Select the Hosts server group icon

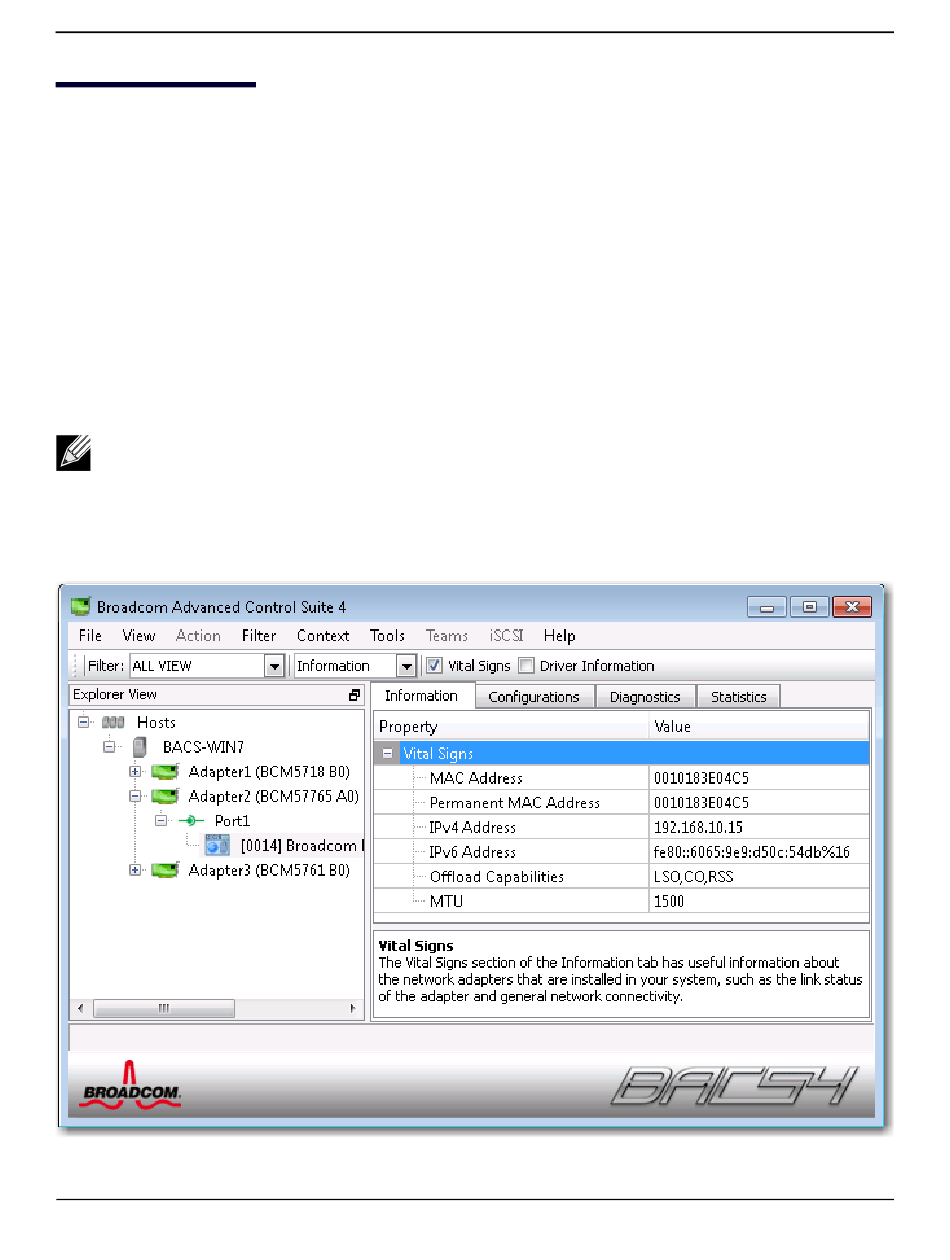tap(115, 722)
